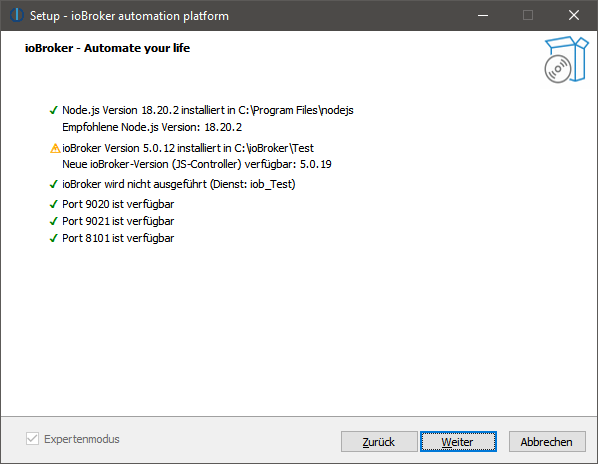Minimize the Setup window
Image resolution: width=598 pixels, height=464 pixels.
click(x=483, y=15)
